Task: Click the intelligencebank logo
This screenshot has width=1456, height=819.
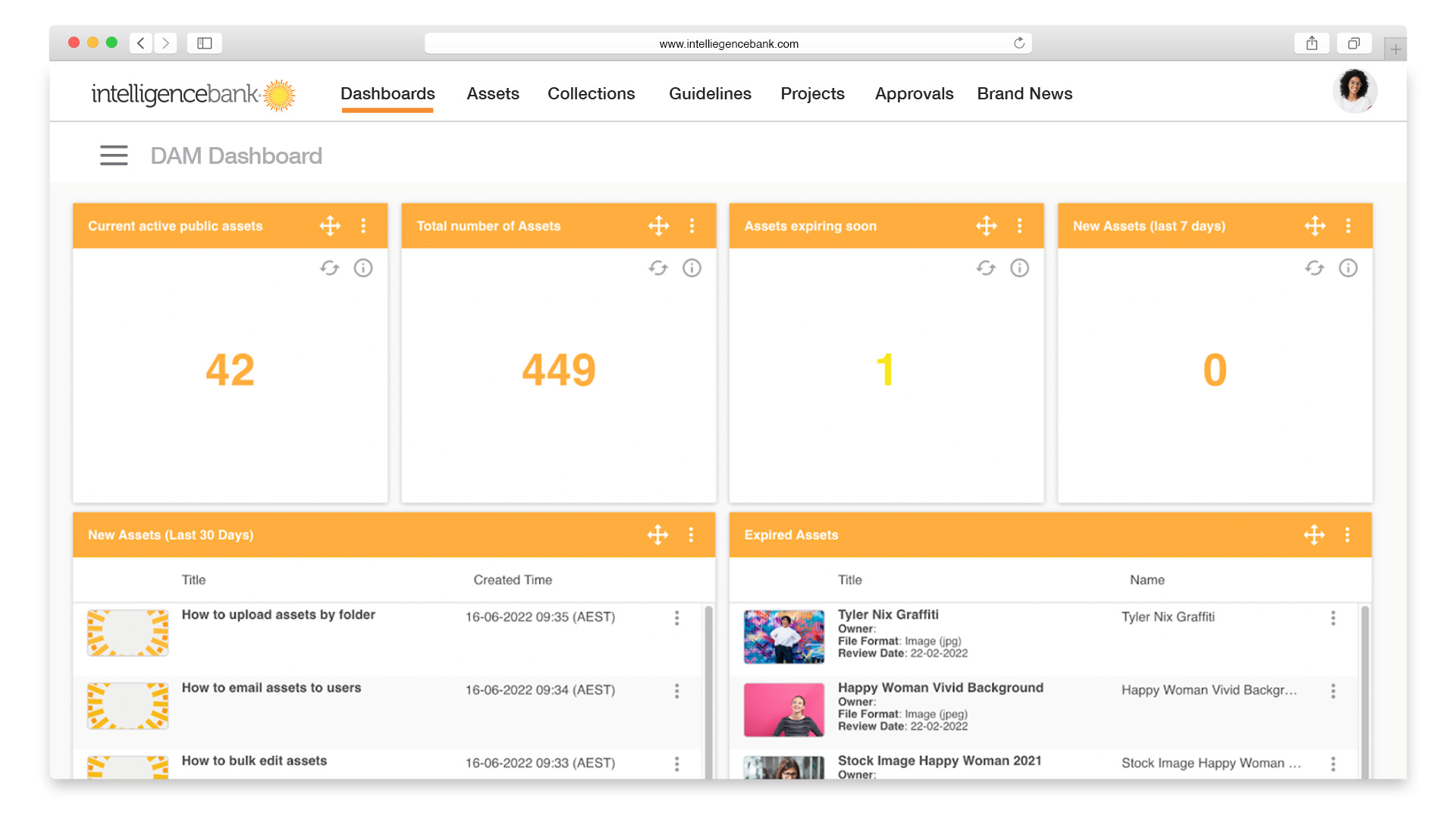Action: pos(193,95)
